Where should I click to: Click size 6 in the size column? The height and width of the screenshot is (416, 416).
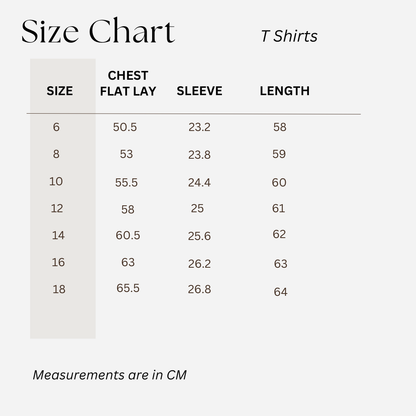(56, 127)
